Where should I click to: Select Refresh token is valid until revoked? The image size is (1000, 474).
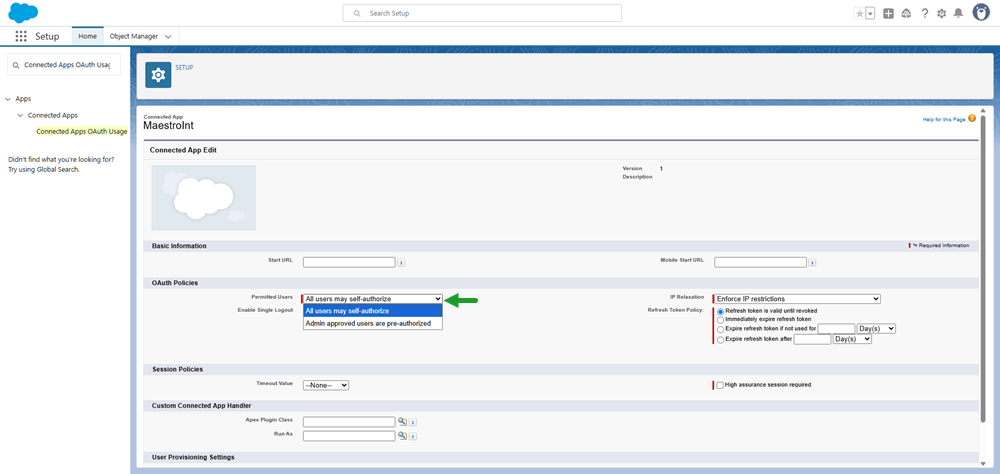pyautogui.click(x=720, y=311)
